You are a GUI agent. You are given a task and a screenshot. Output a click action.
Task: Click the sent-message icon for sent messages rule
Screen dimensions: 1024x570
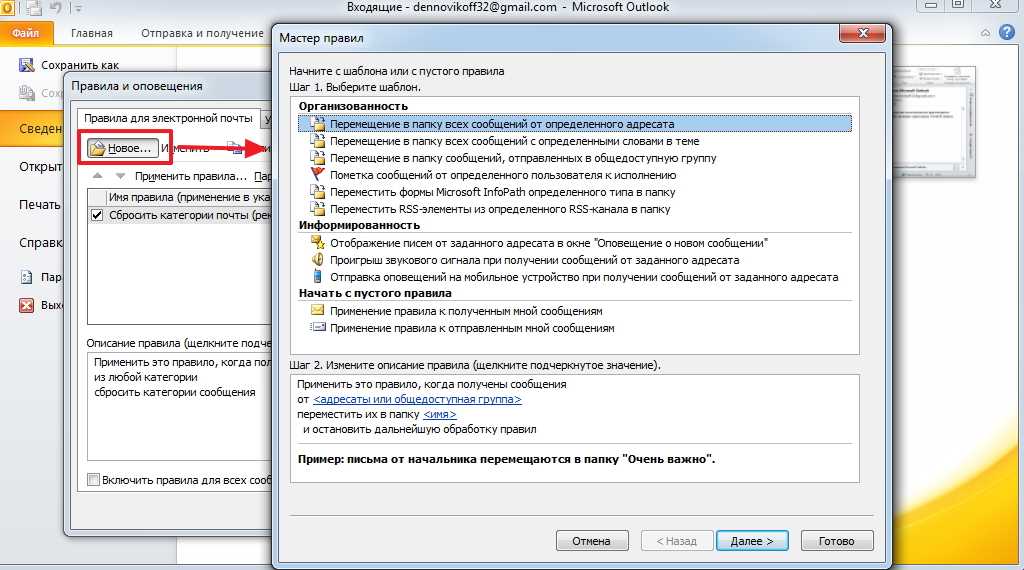tap(317, 328)
